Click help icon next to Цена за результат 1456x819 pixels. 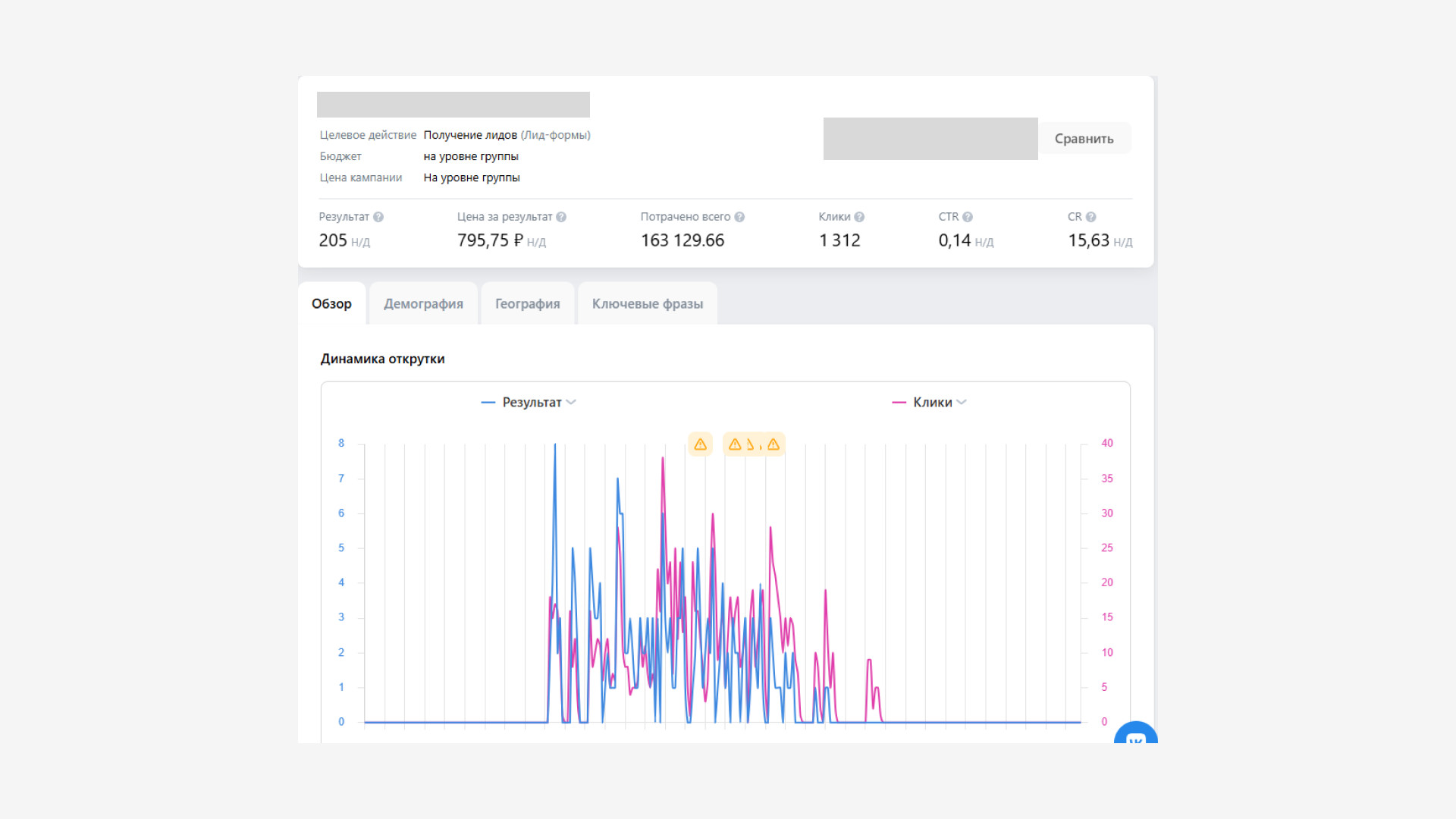[561, 217]
